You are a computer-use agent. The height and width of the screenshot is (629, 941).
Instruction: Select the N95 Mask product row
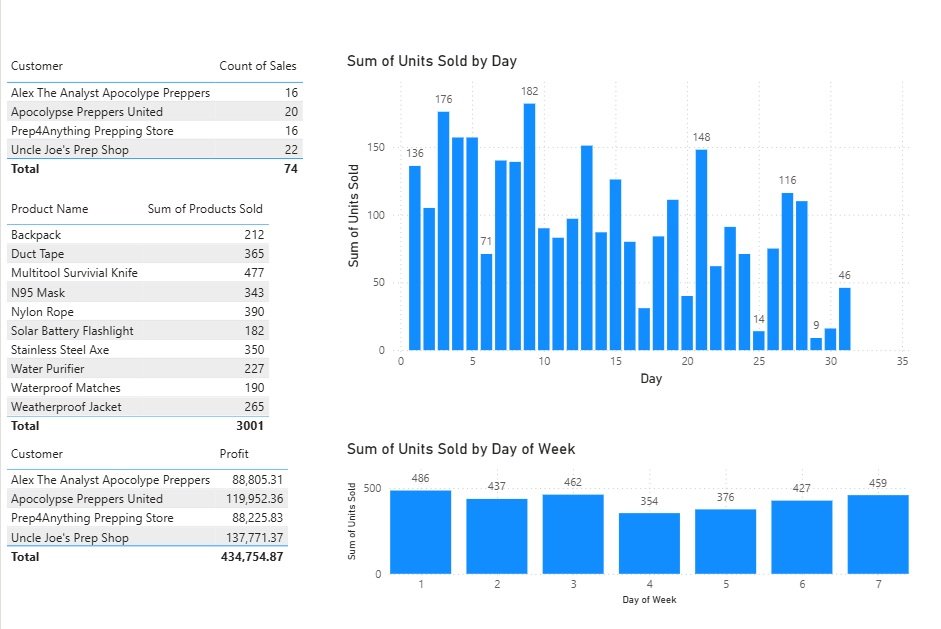pos(39,293)
